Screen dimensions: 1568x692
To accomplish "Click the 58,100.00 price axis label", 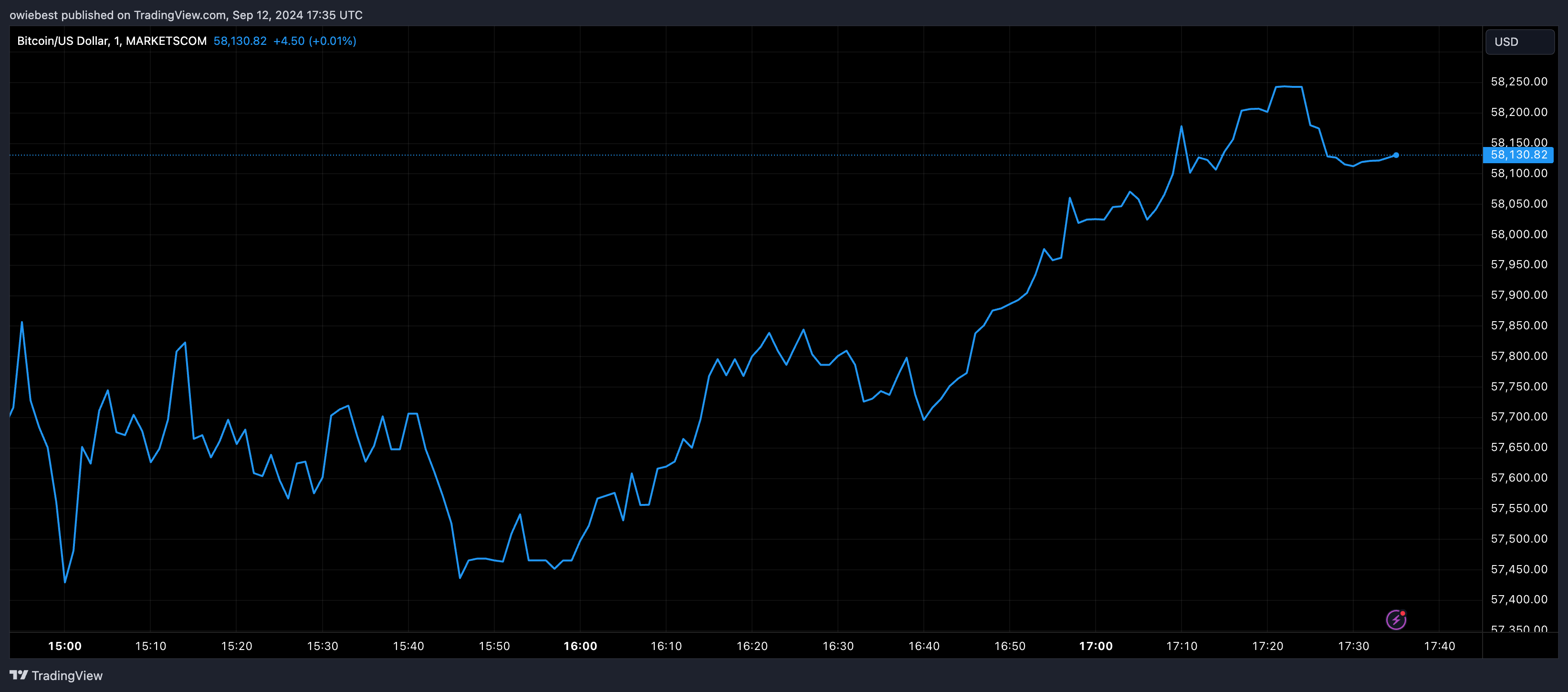I will [x=1519, y=173].
